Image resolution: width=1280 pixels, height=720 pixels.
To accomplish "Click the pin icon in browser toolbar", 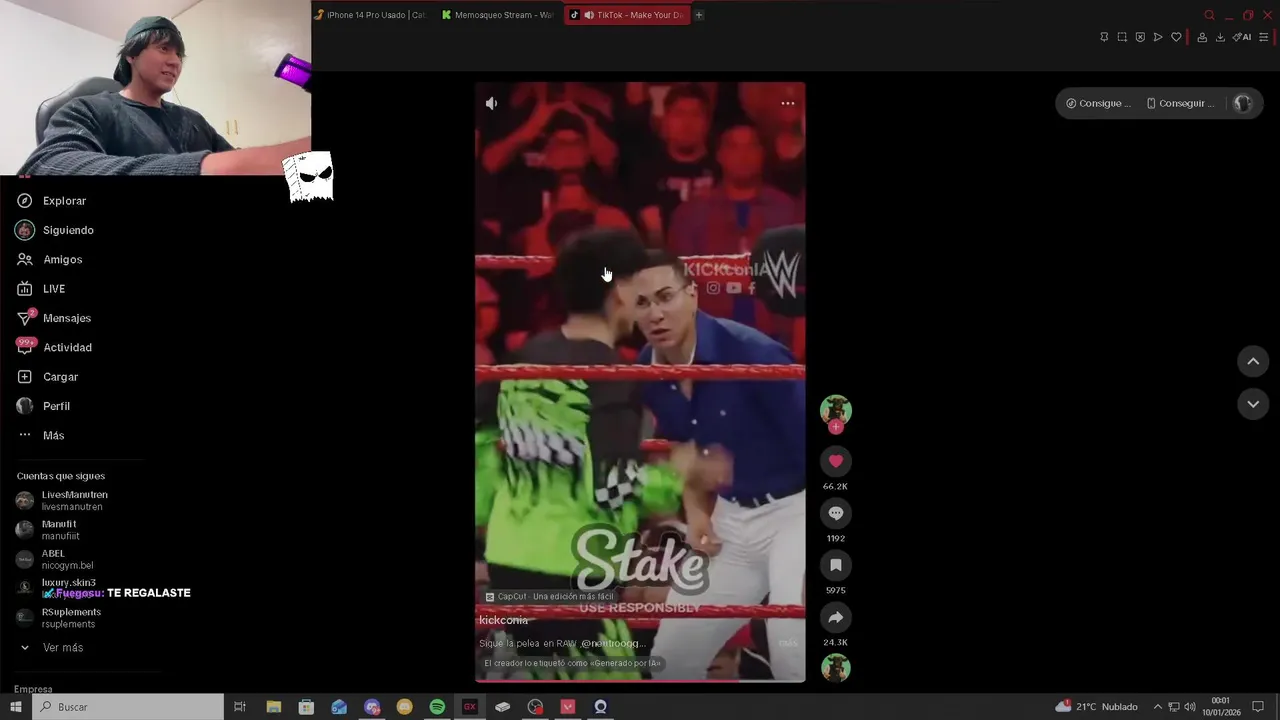I will point(1104,37).
